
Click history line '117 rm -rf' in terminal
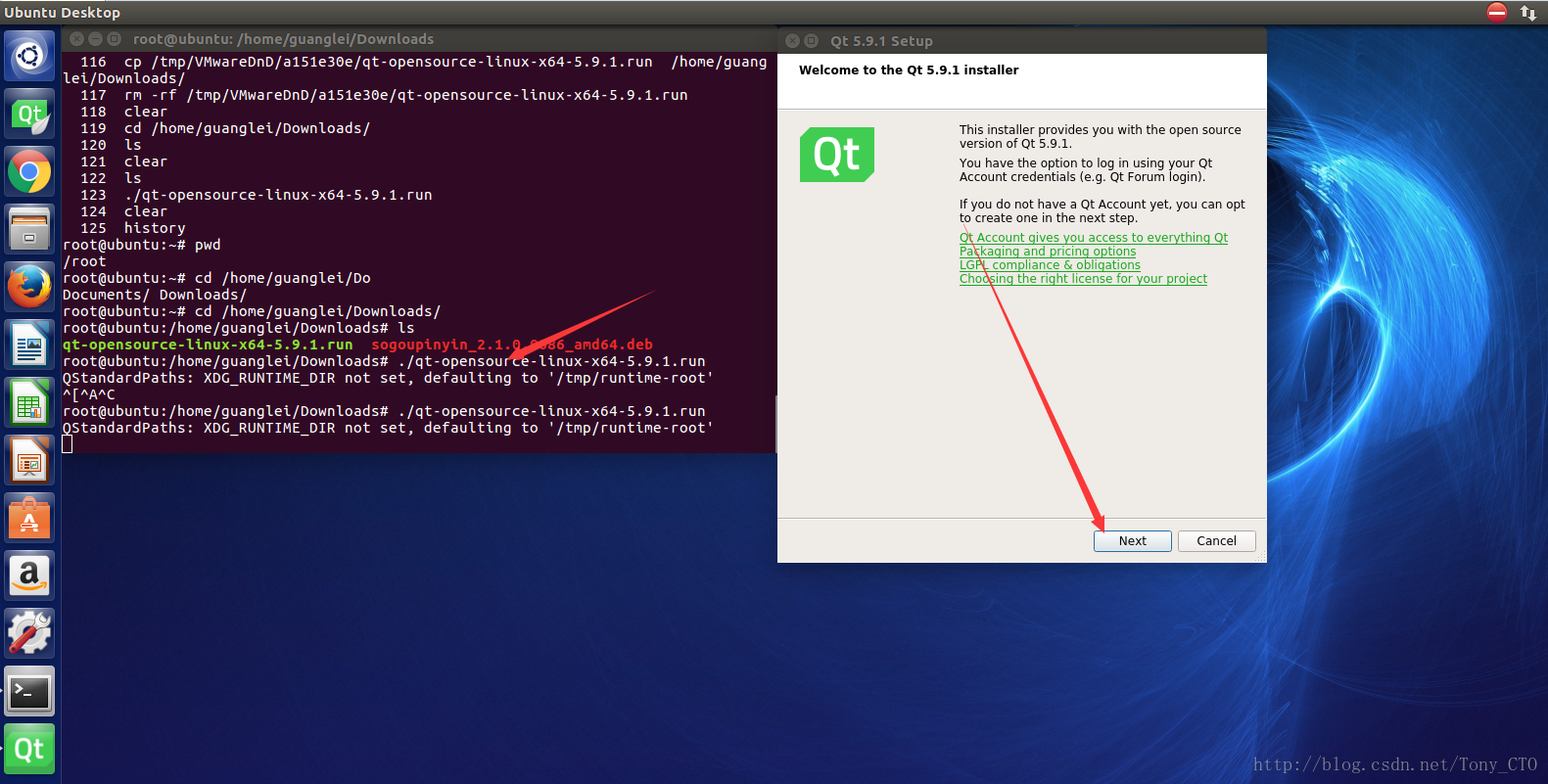[x=384, y=95]
